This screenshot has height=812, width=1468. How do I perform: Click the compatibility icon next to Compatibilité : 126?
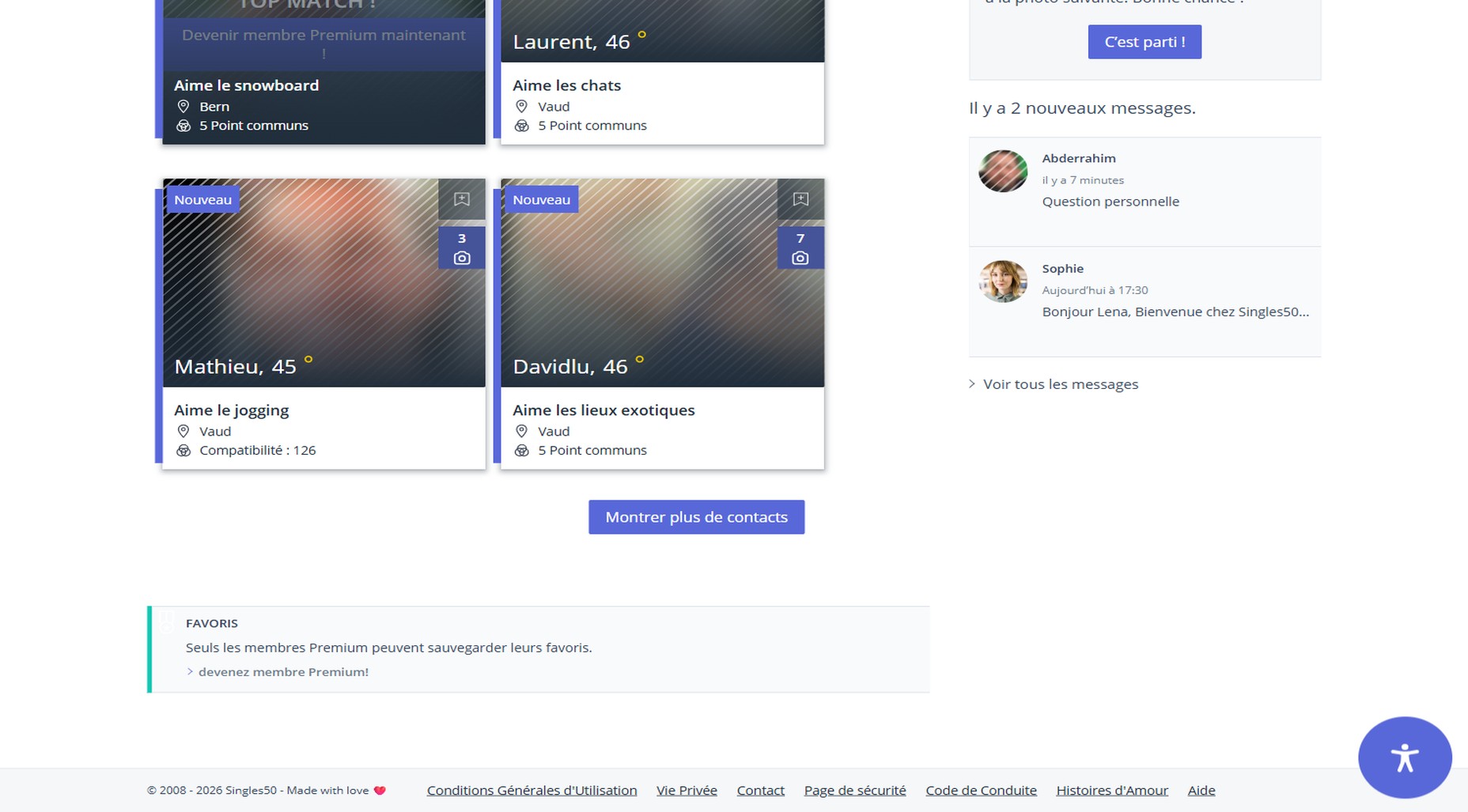click(183, 451)
